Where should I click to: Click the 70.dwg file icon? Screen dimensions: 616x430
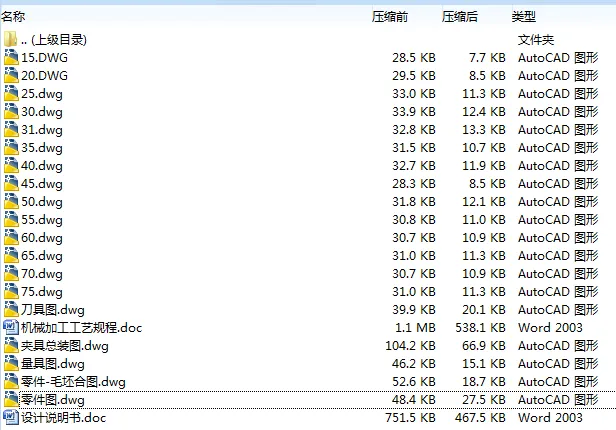coord(11,274)
